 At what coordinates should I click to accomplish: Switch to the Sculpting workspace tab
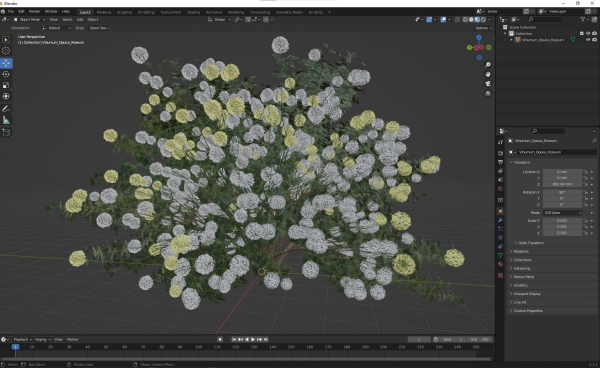[124, 12]
